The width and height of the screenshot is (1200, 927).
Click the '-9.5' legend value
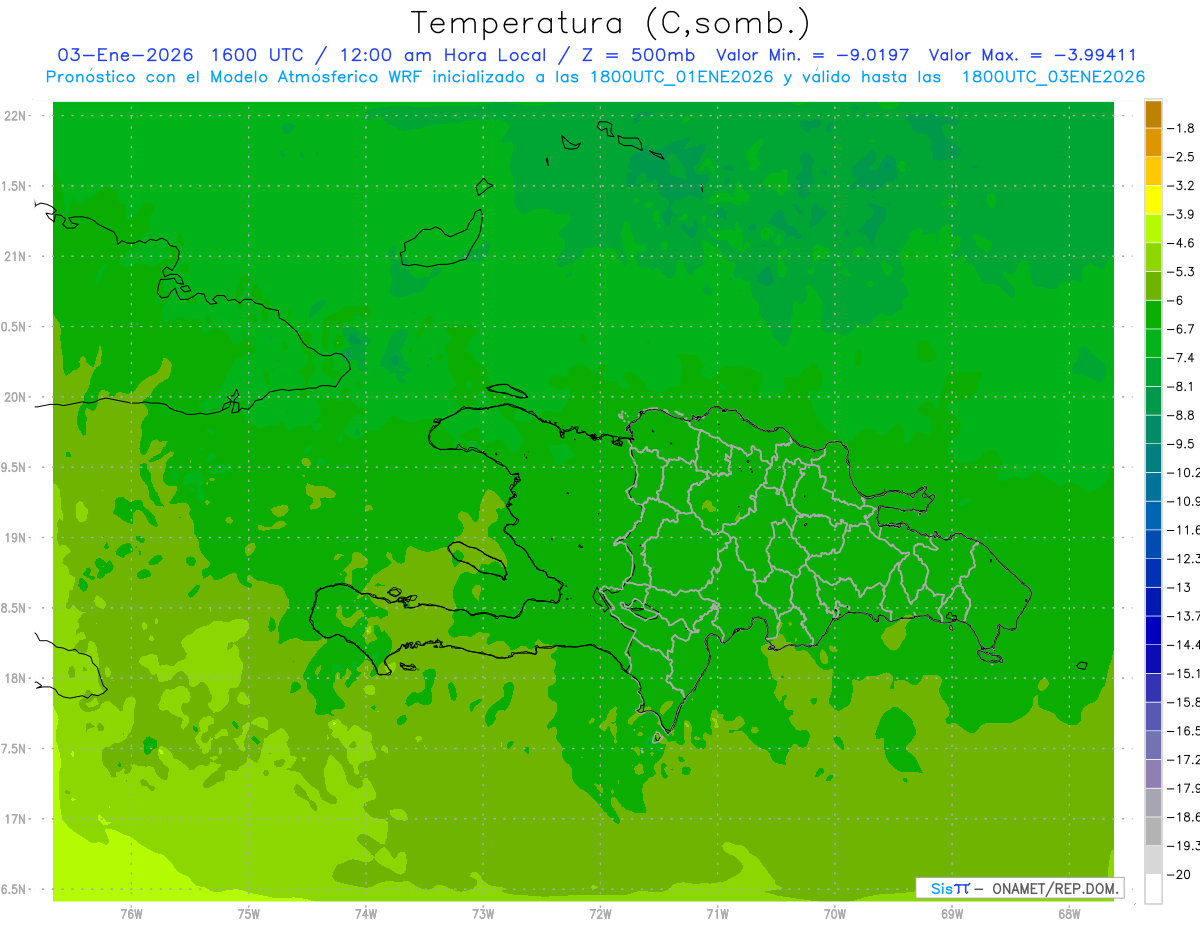coord(1183,444)
